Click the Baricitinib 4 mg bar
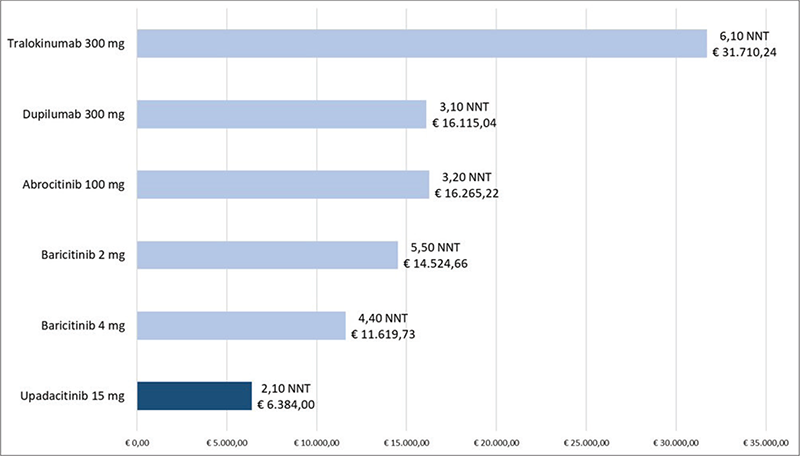 click(240, 326)
